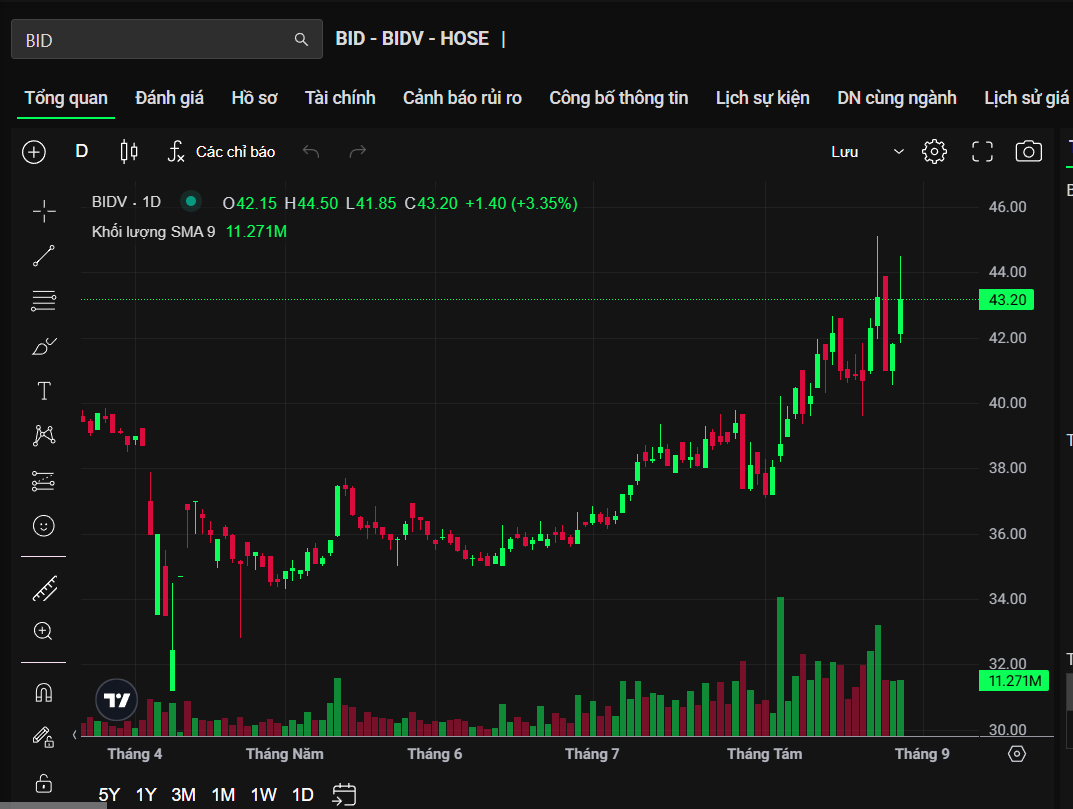
Task: Set chart range to 1W
Action: pyautogui.click(x=263, y=795)
